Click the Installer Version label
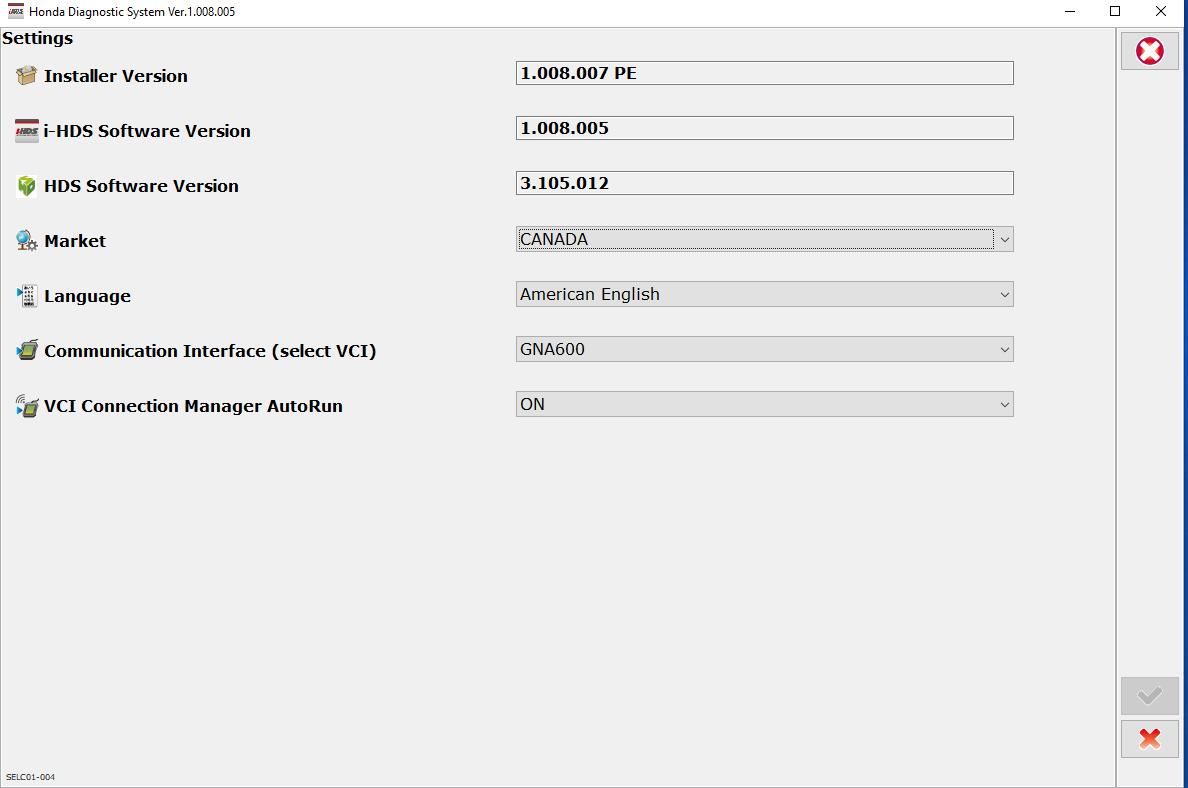This screenshot has height=788, width=1188. (116, 76)
